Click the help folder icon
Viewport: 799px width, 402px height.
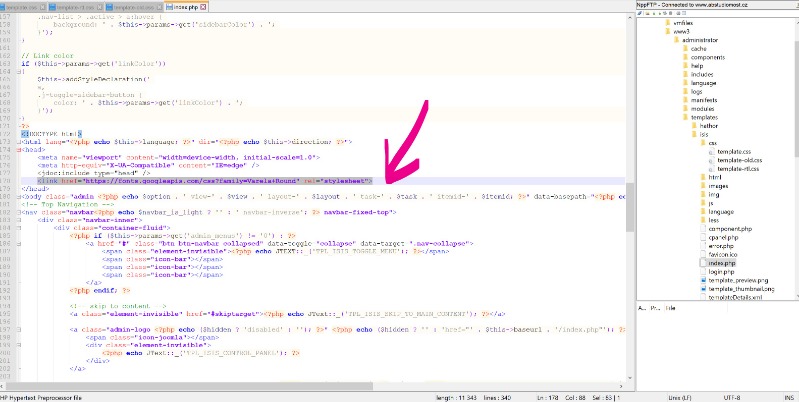tap(685, 66)
